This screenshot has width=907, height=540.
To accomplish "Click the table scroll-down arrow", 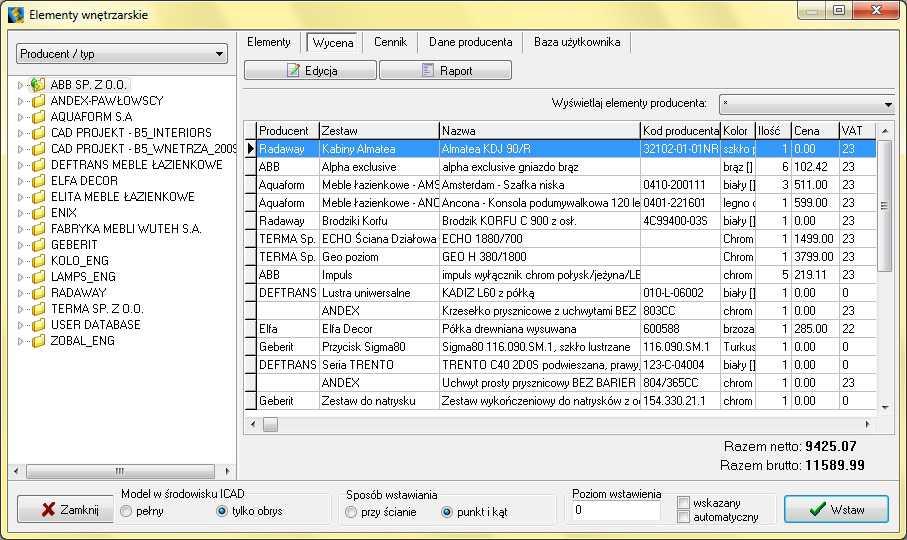I will click(885, 407).
